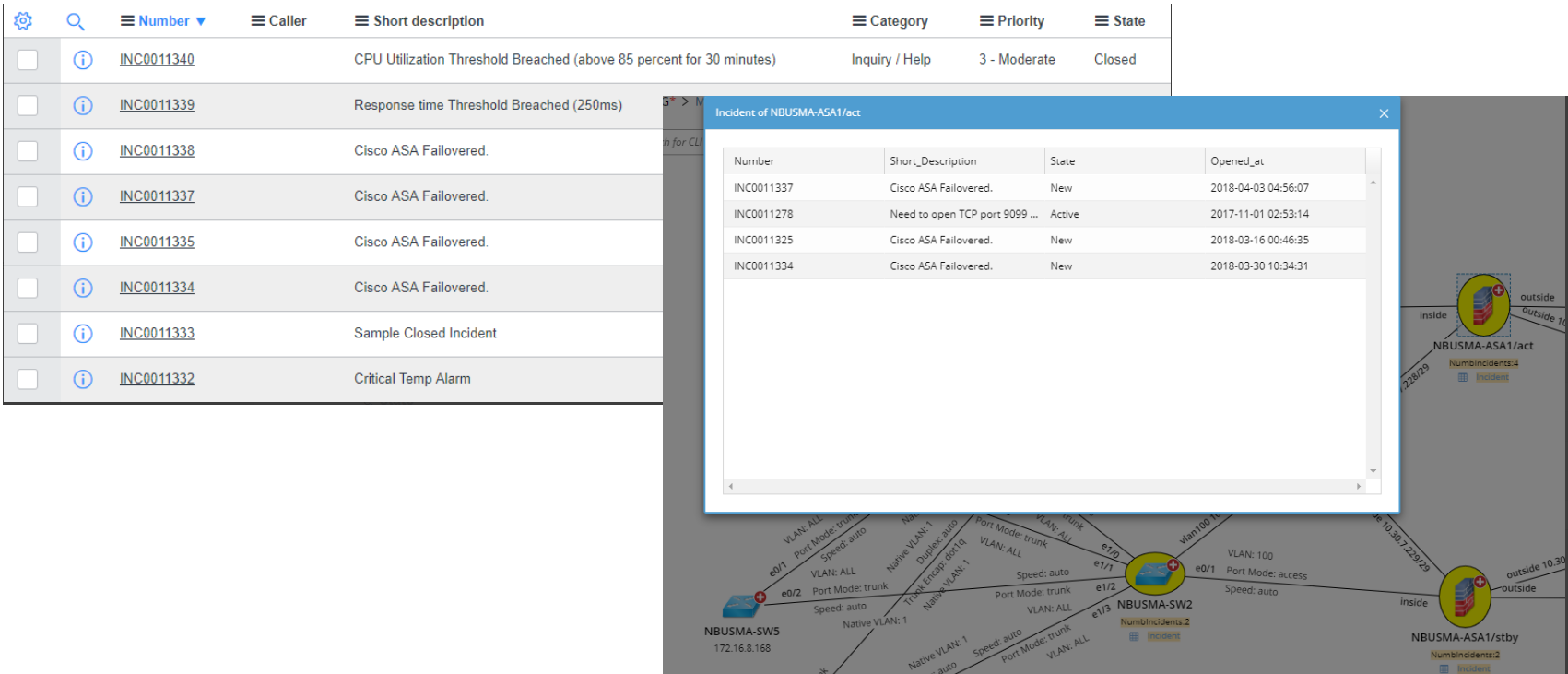Open info preview for INC0011337

(83, 196)
